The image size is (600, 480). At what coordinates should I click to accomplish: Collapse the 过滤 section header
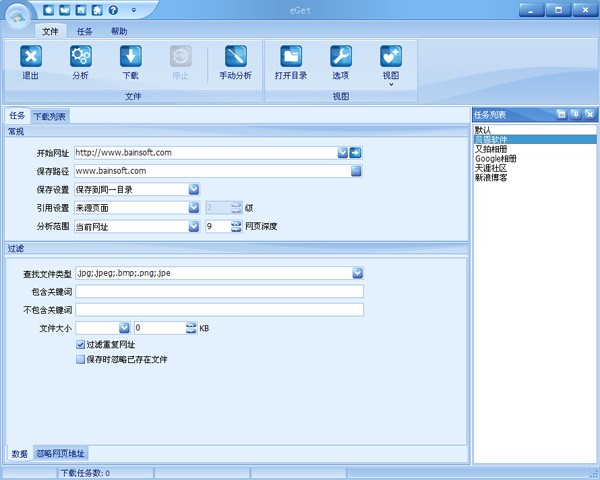(x=236, y=248)
